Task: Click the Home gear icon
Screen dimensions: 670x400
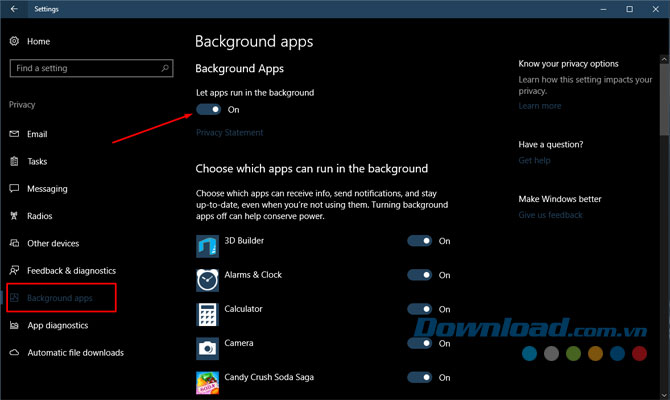Action: (14, 41)
